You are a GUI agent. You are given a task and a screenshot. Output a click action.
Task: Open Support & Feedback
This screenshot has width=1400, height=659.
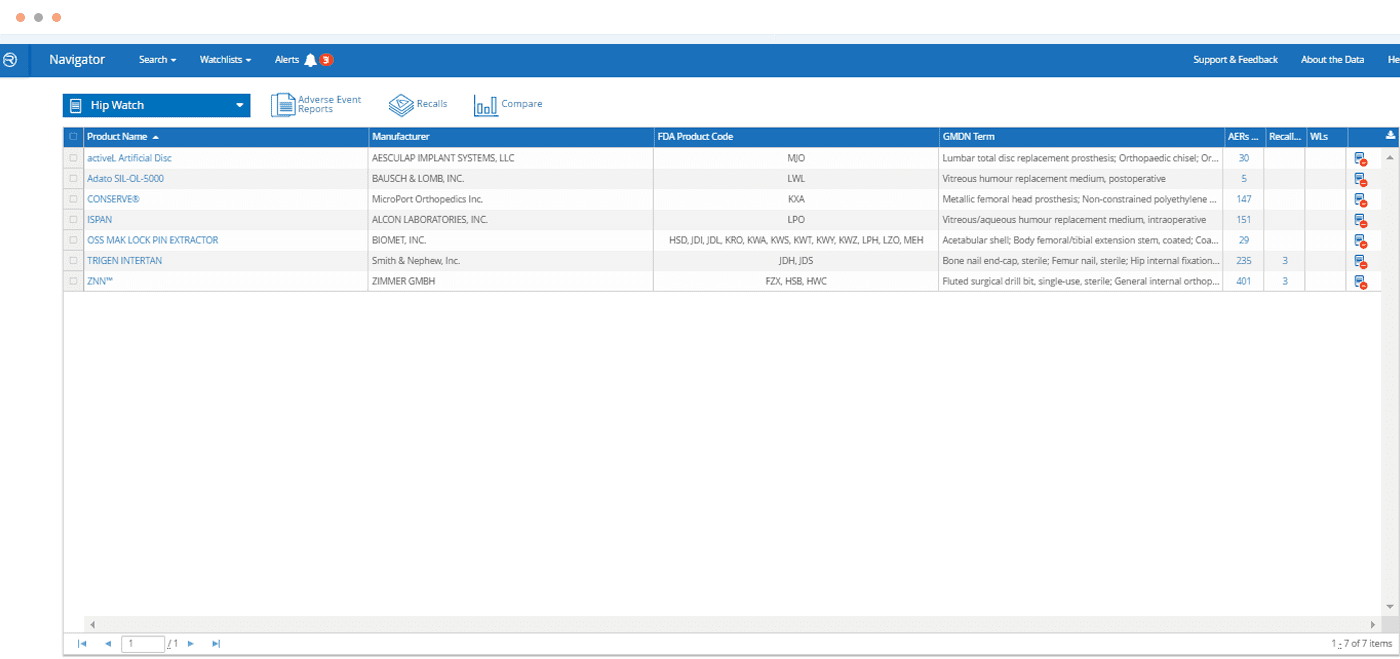(x=1235, y=60)
